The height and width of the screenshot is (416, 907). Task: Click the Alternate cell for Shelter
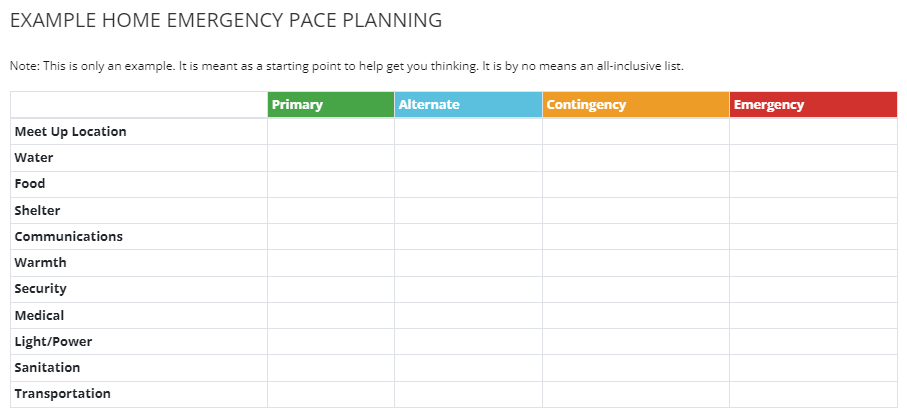(469, 210)
